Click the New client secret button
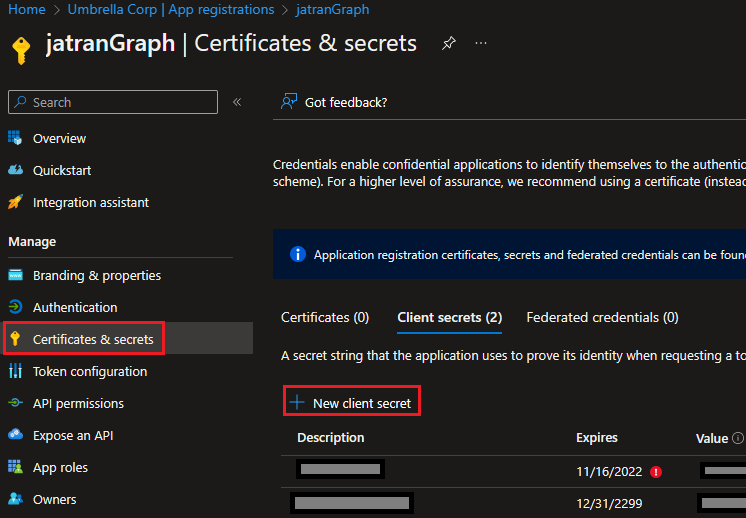746x518 pixels. [352, 402]
